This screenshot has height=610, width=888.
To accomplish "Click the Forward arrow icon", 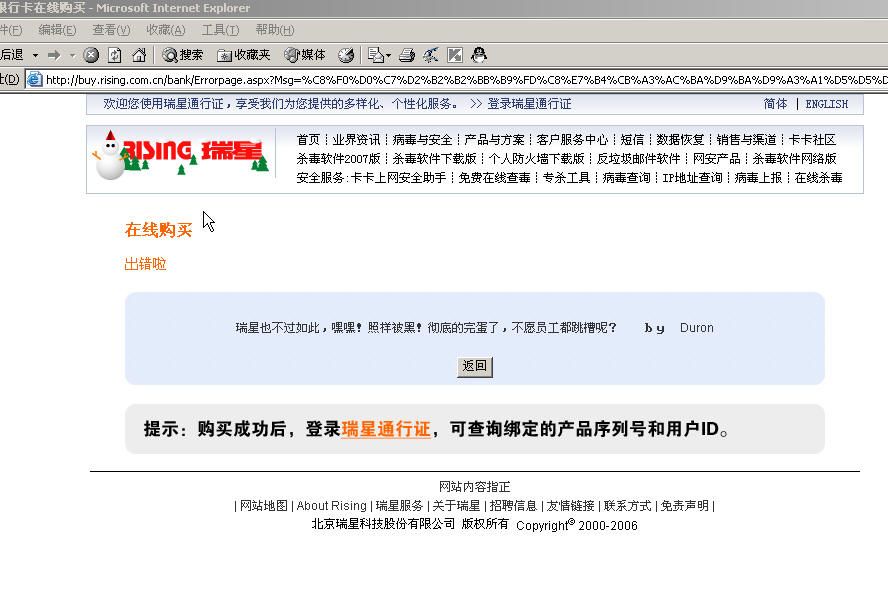I will pos(54,55).
